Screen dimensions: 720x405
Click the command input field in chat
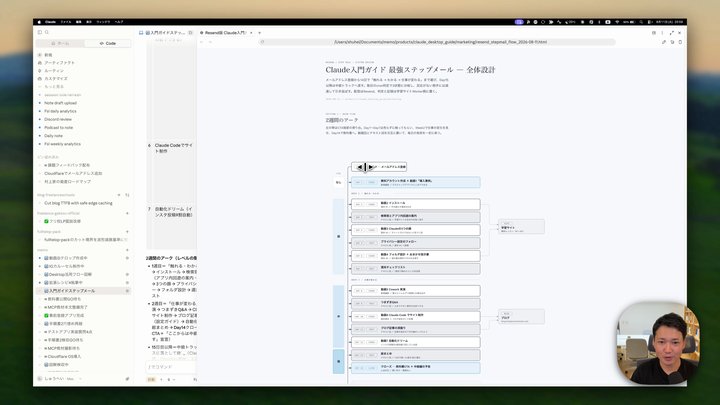pos(171,367)
